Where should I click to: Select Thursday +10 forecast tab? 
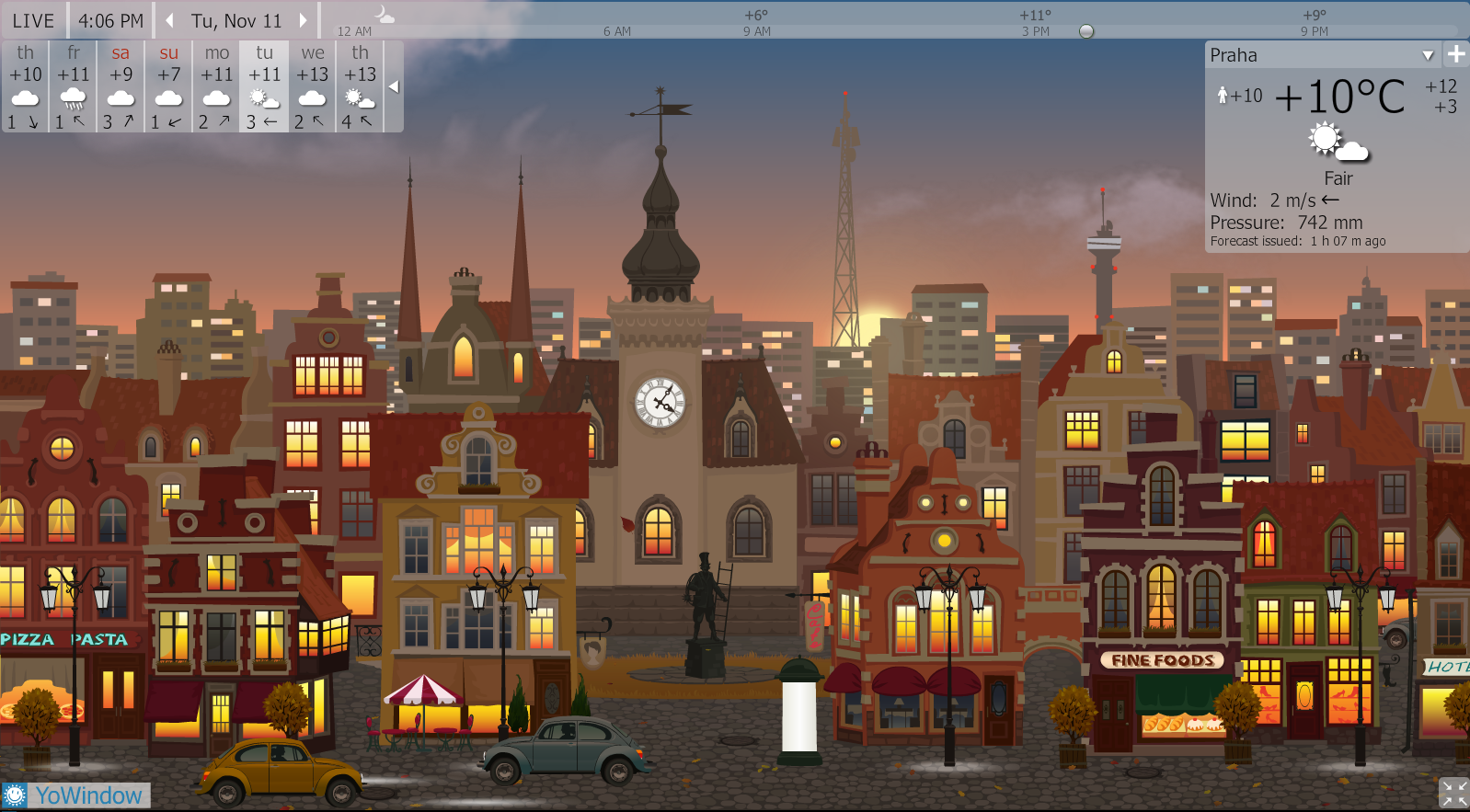[x=25, y=86]
